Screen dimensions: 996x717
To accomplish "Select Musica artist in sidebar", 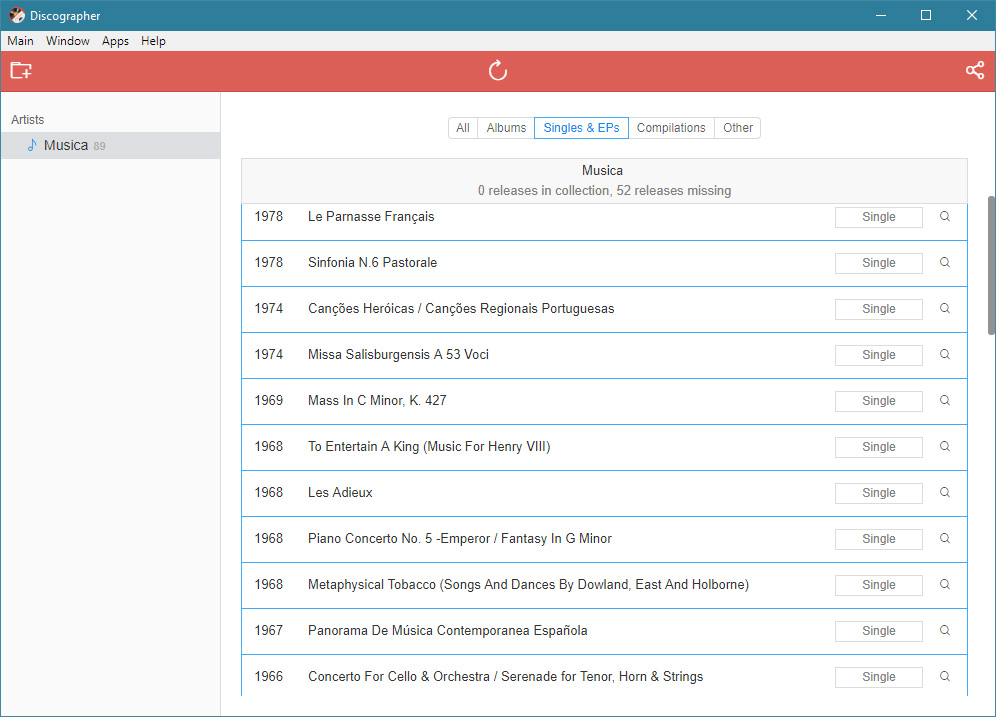I will [x=66, y=146].
